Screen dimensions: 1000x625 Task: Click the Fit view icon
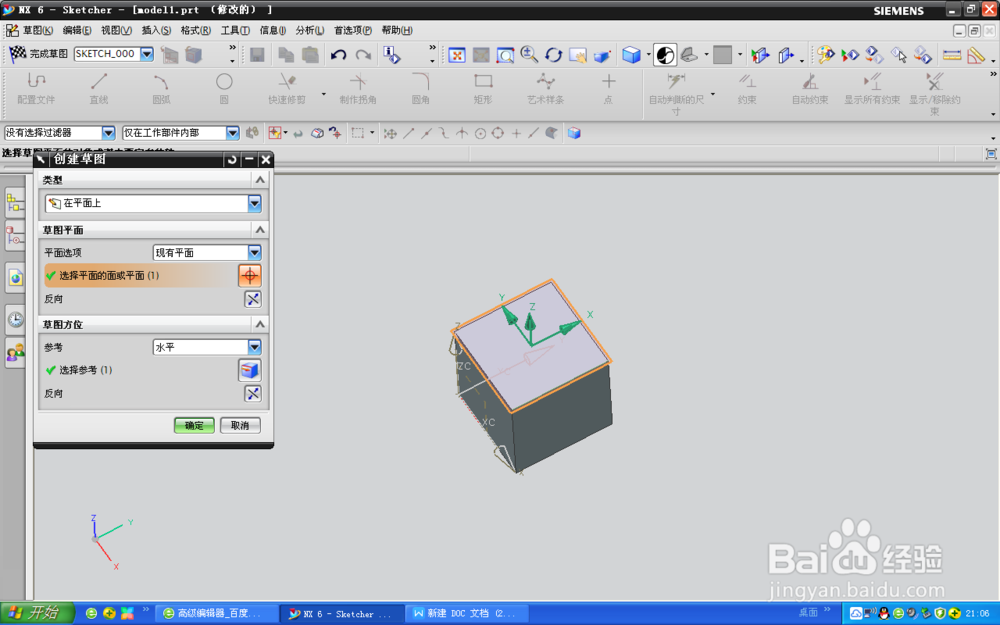[457, 55]
